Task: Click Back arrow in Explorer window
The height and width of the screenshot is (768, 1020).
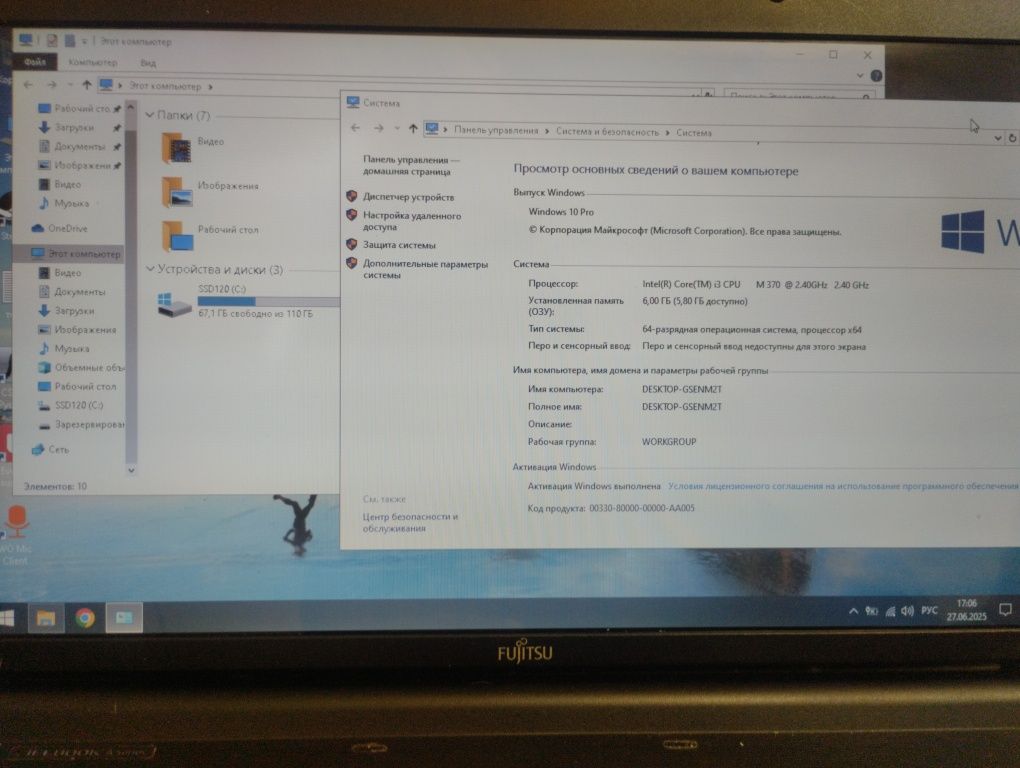Action: (x=28, y=85)
